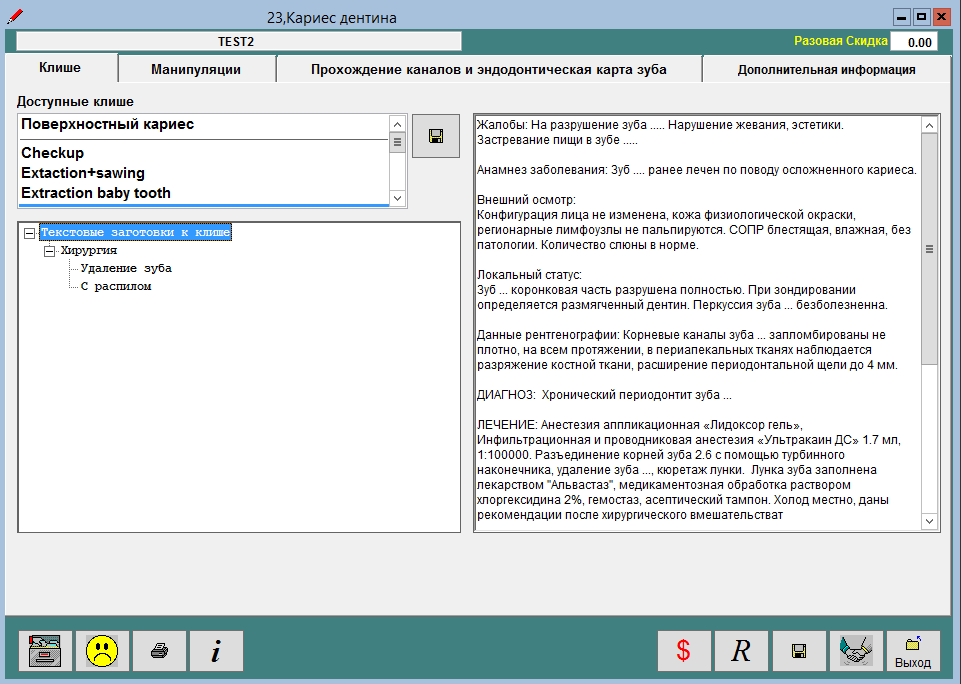This screenshot has width=961, height=684.
Task: Click the bottom toolbar floppy save icon
Action: point(798,651)
